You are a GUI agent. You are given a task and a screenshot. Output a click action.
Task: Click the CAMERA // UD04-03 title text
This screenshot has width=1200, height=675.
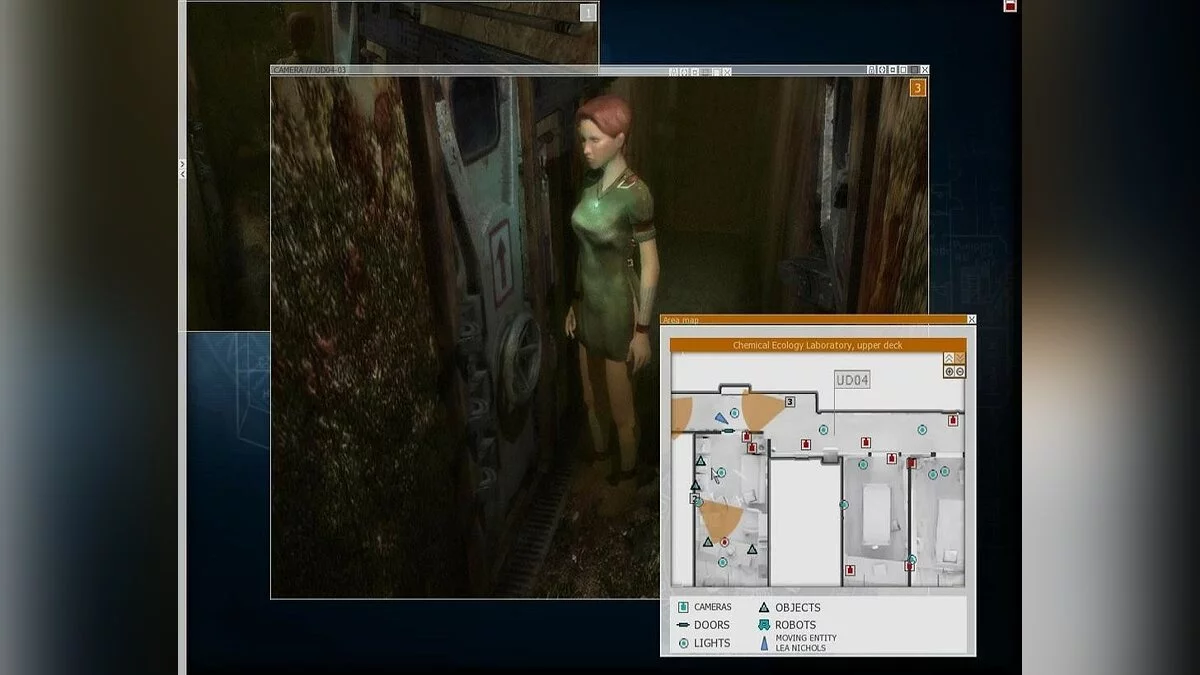pos(309,70)
